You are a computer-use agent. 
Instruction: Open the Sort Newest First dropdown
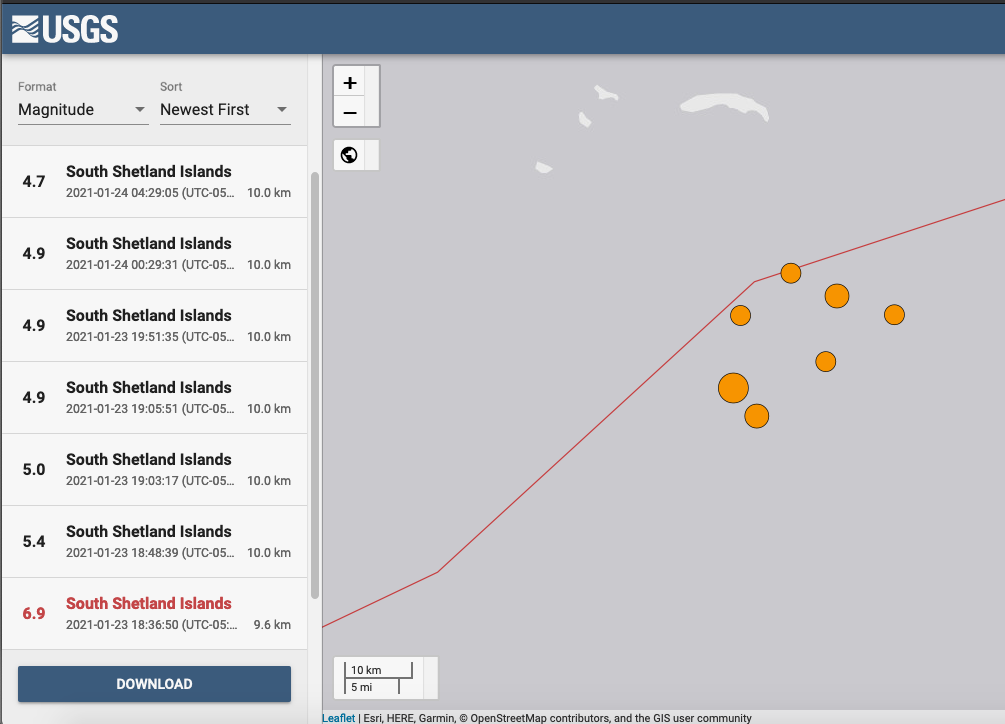[x=225, y=110]
